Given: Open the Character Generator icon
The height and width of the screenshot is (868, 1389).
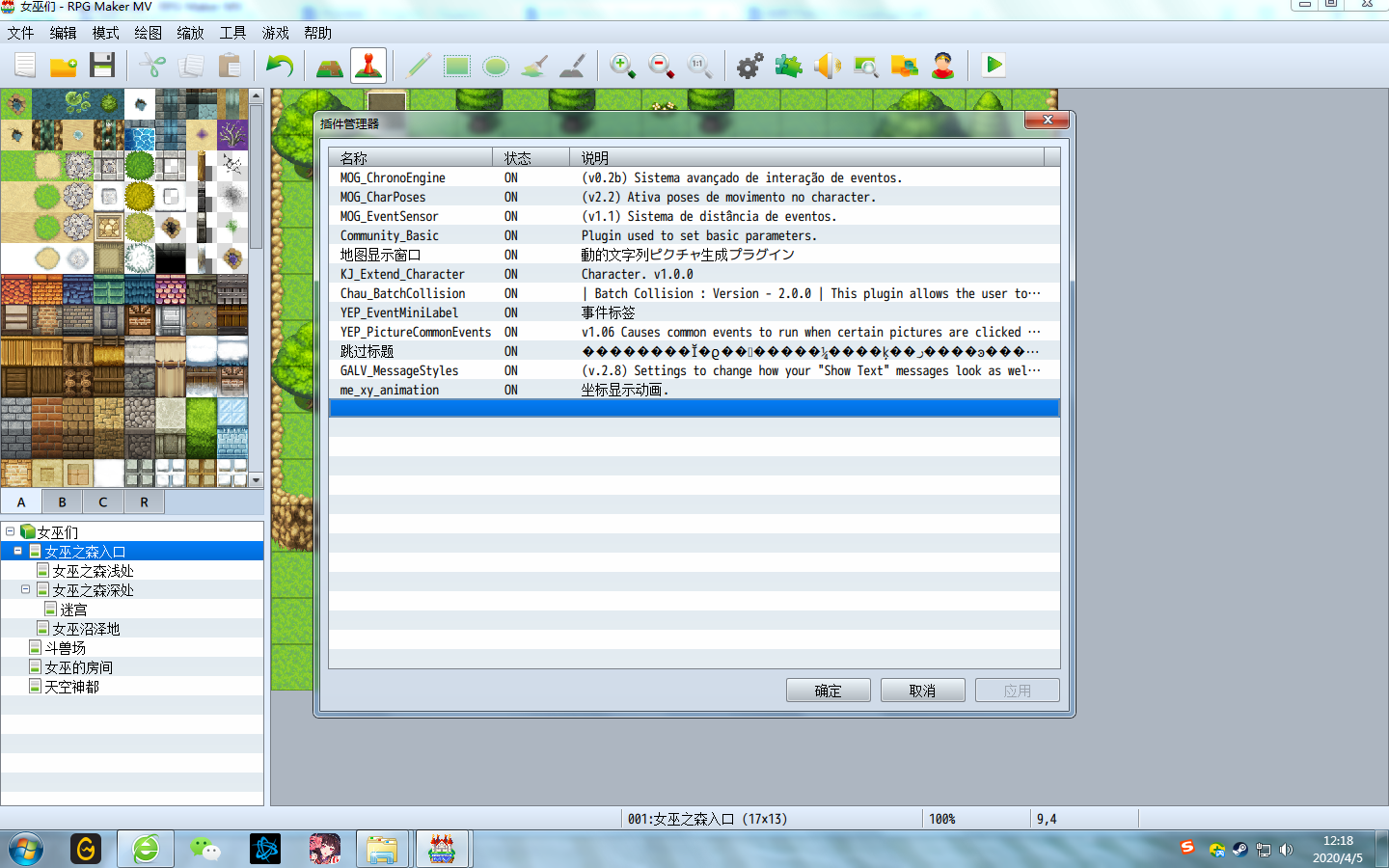Looking at the screenshot, I should click(943, 66).
